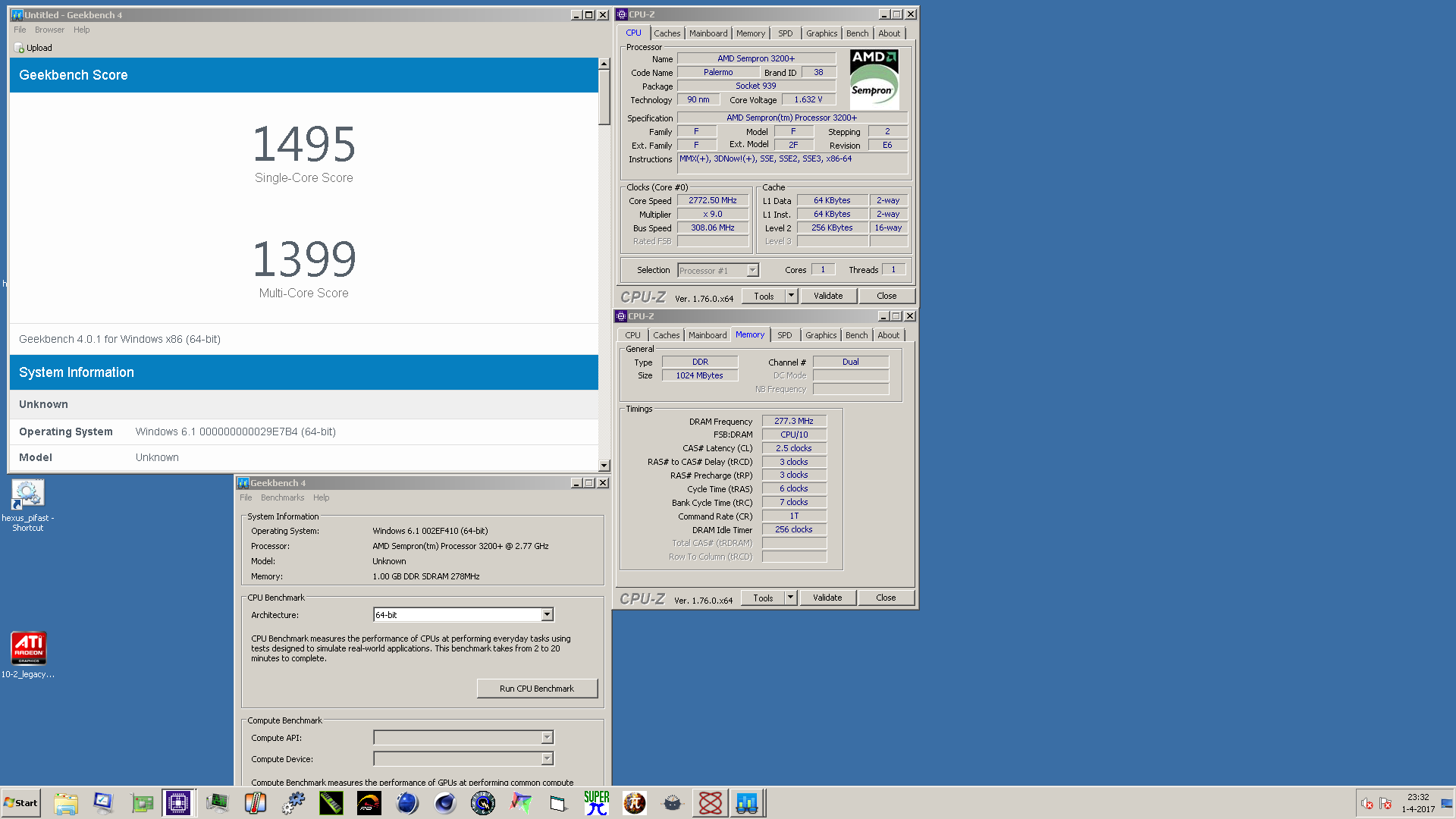Open the red speedometer taskbar icon

[369, 803]
